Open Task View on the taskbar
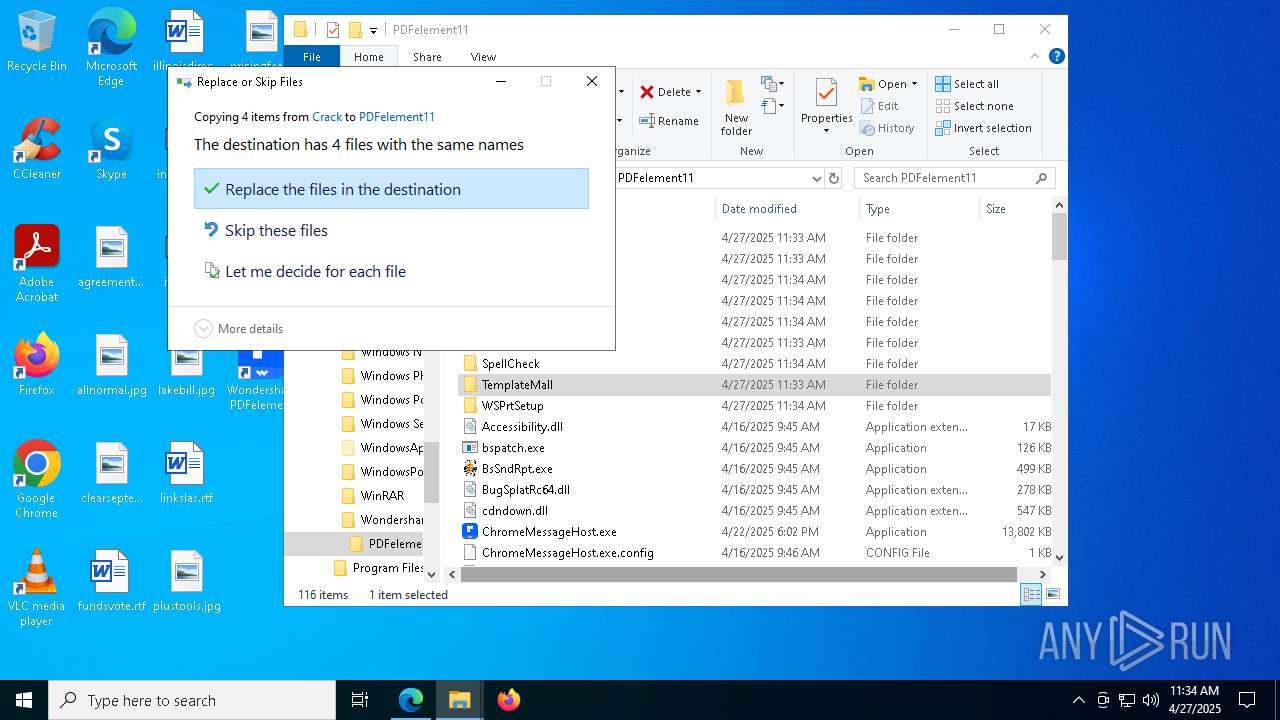This screenshot has width=1280, height=720. click(360, 700)
